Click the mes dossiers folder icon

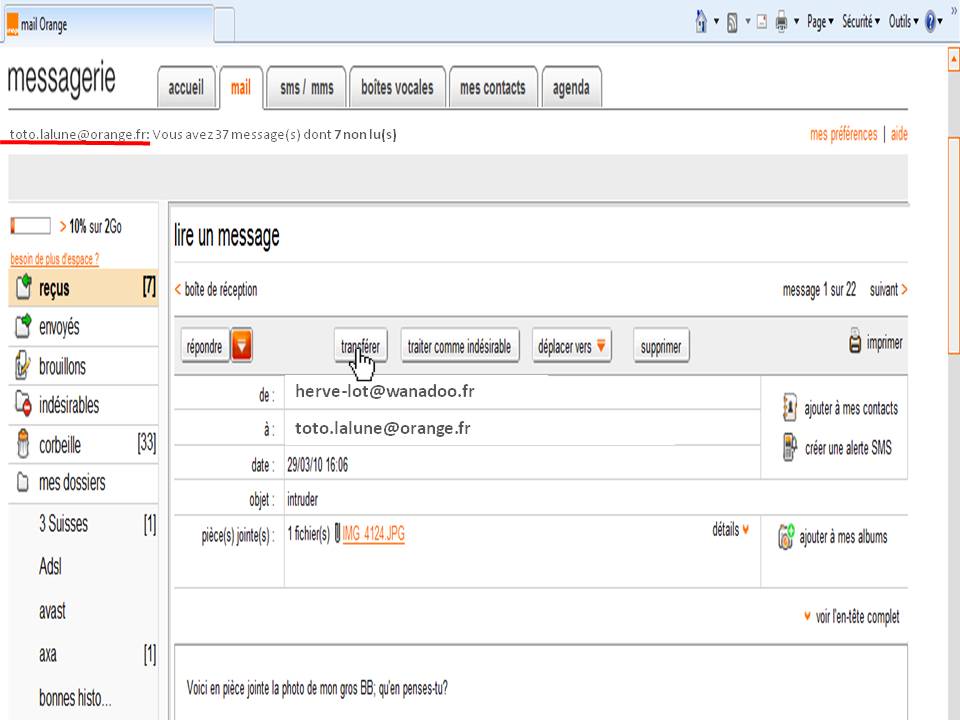pos(23,482)
